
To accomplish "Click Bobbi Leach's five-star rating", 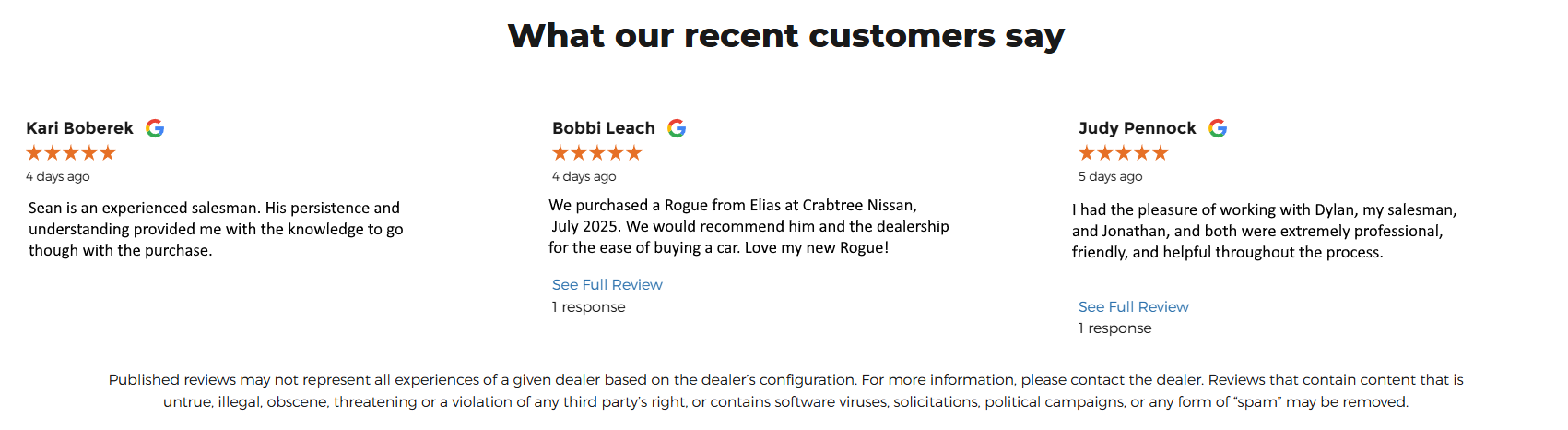I will [597, 153].
